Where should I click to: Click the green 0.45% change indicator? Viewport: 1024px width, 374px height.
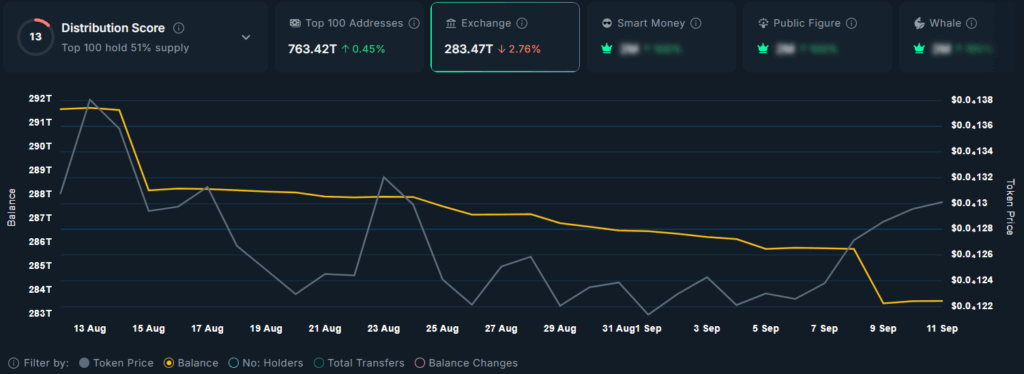tap(363, 49)
